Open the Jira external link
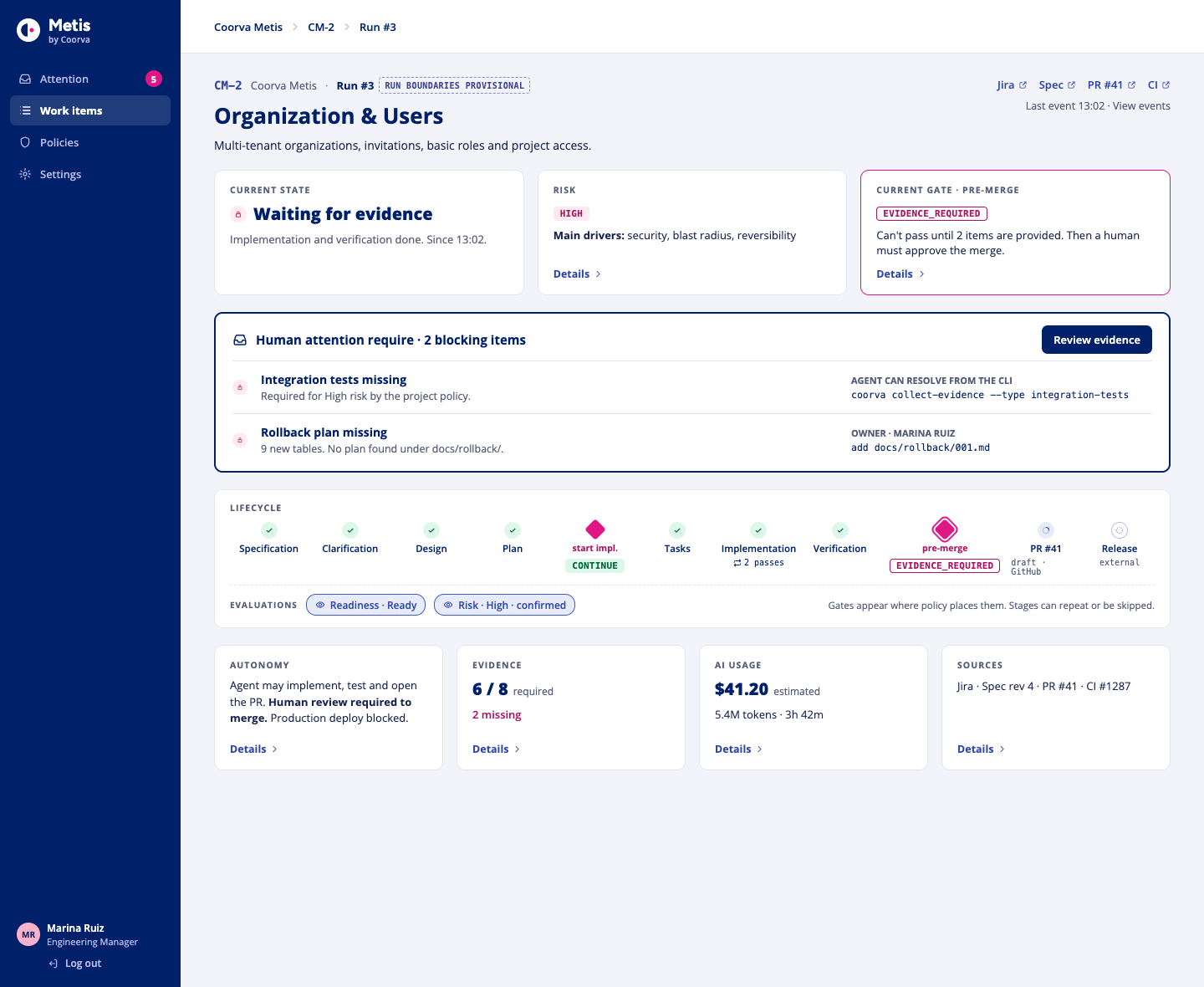Image resolution: width=1204 pixels, height=987 pixels. pos(1012,85)
